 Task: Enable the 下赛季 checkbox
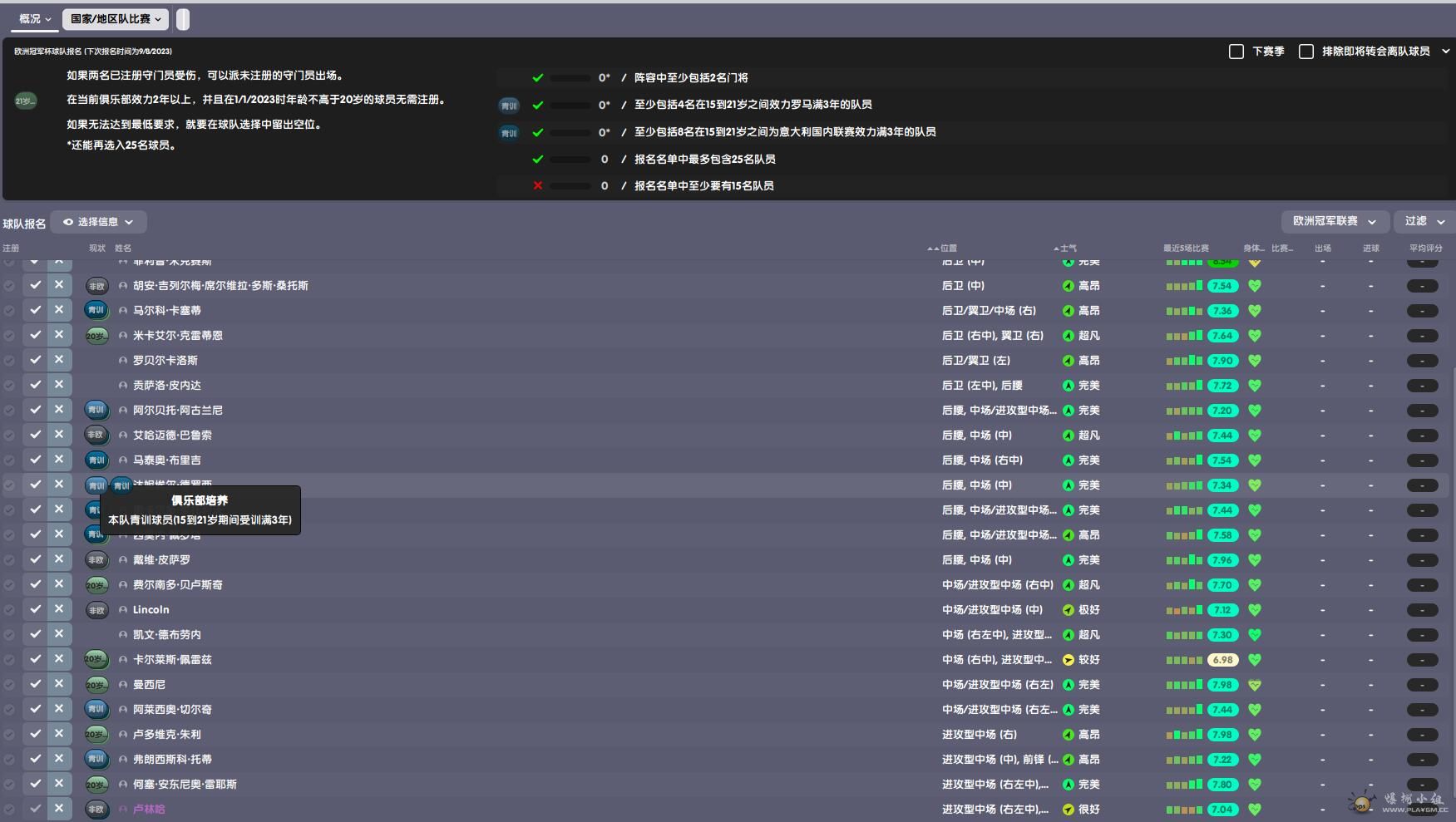click(1236, 52)
